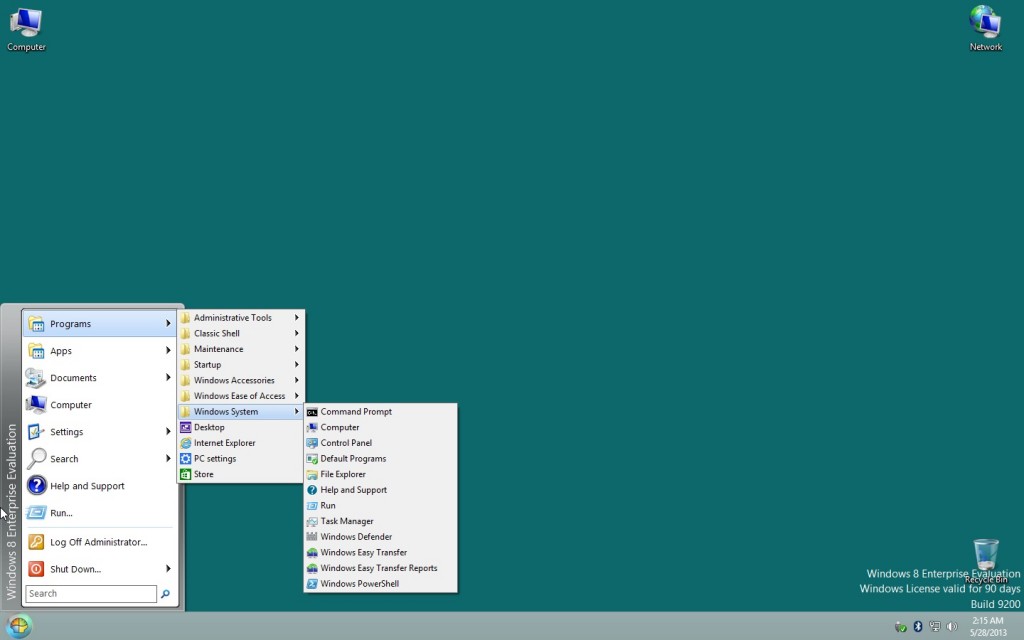Select the highlighted Windows System folder

coord(240,411)
